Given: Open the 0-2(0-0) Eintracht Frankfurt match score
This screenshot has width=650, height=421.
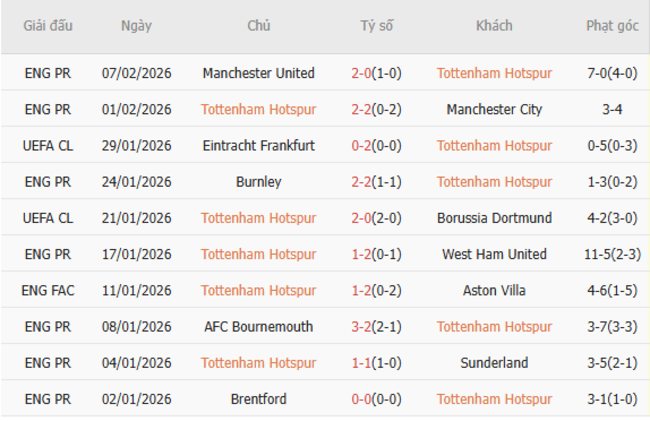Looking at the screenshot, I should (x=376, y=145).
